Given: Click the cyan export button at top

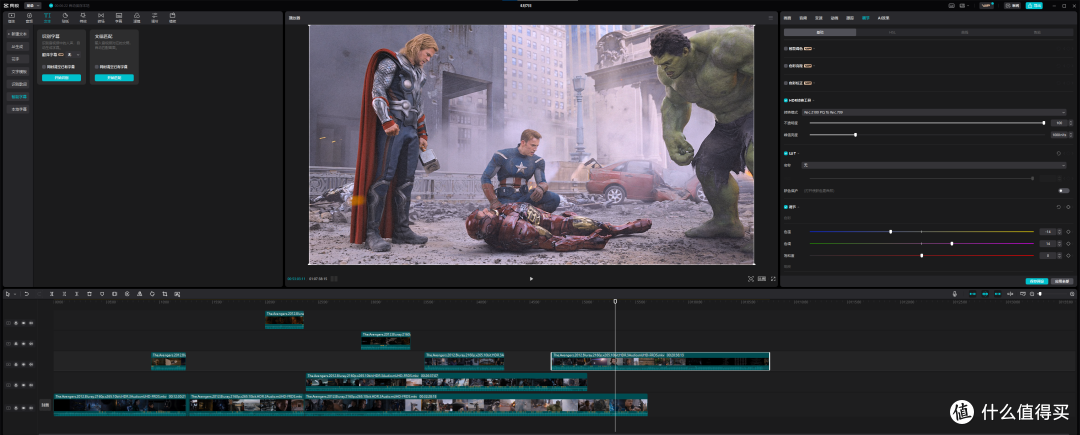Looking at the screenshot, I should (x=1034, y=5).
